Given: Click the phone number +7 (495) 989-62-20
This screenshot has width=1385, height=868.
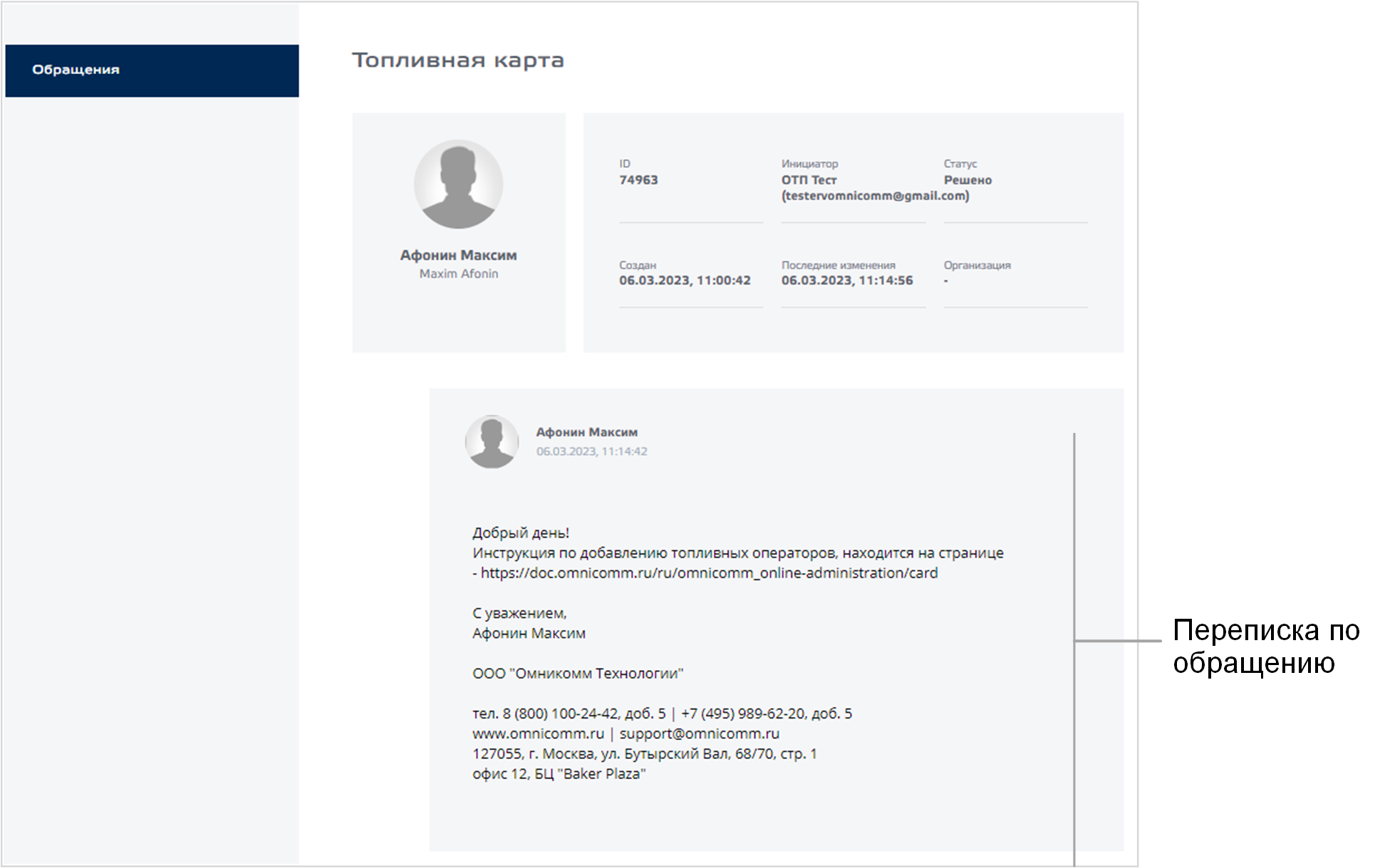Looking at the screenshot, I should tap(743, 713).
